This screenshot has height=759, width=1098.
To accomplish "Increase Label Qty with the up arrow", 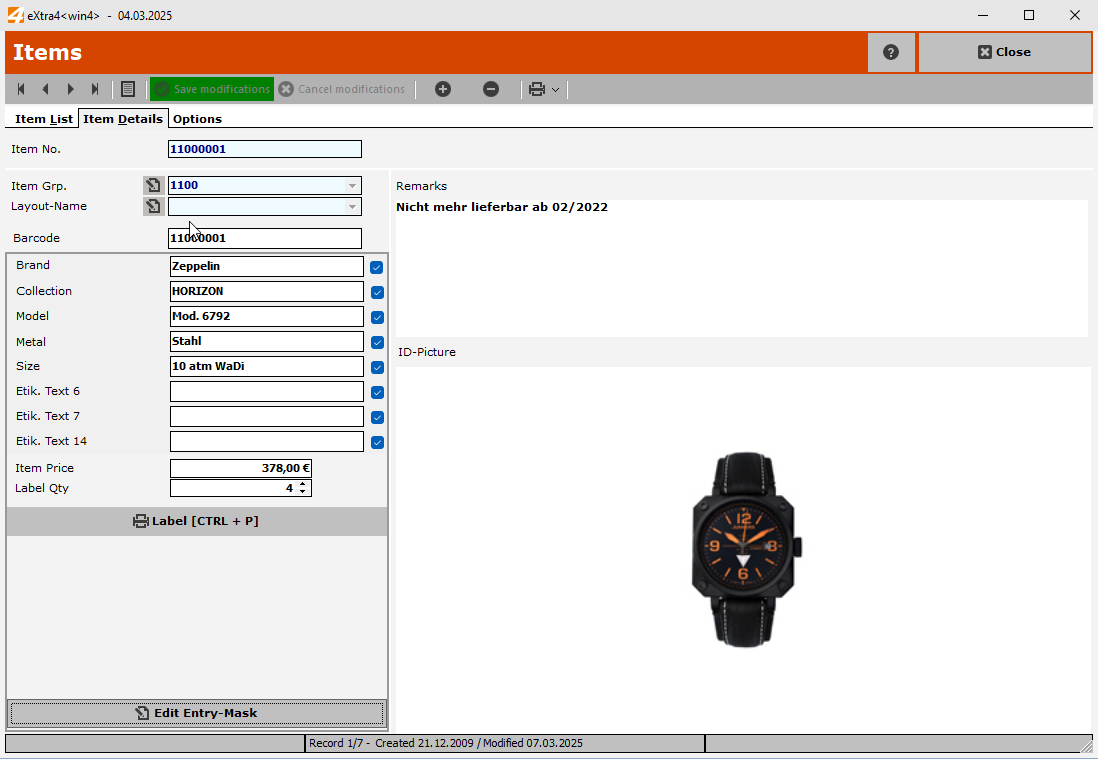I will (x=304, y=484).
